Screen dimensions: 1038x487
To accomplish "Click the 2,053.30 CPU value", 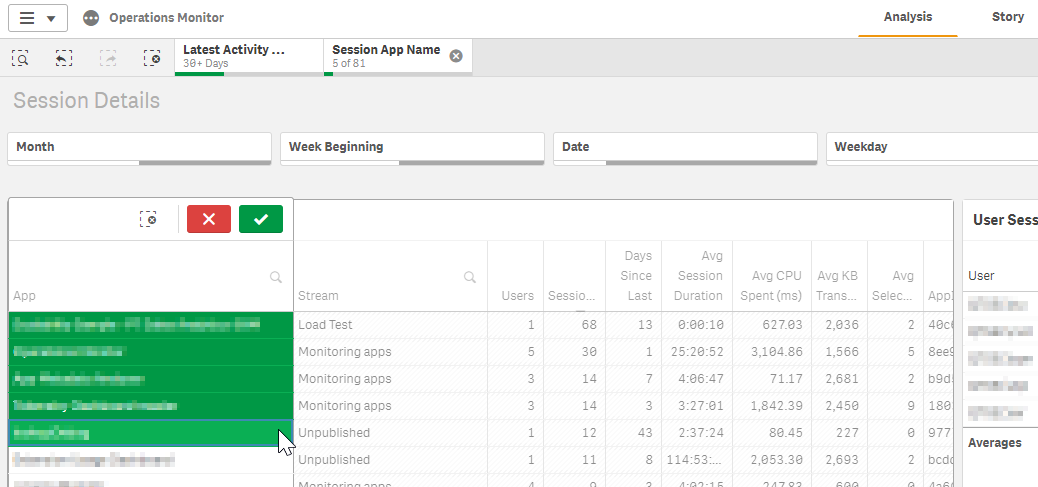I will click(774, 460).
